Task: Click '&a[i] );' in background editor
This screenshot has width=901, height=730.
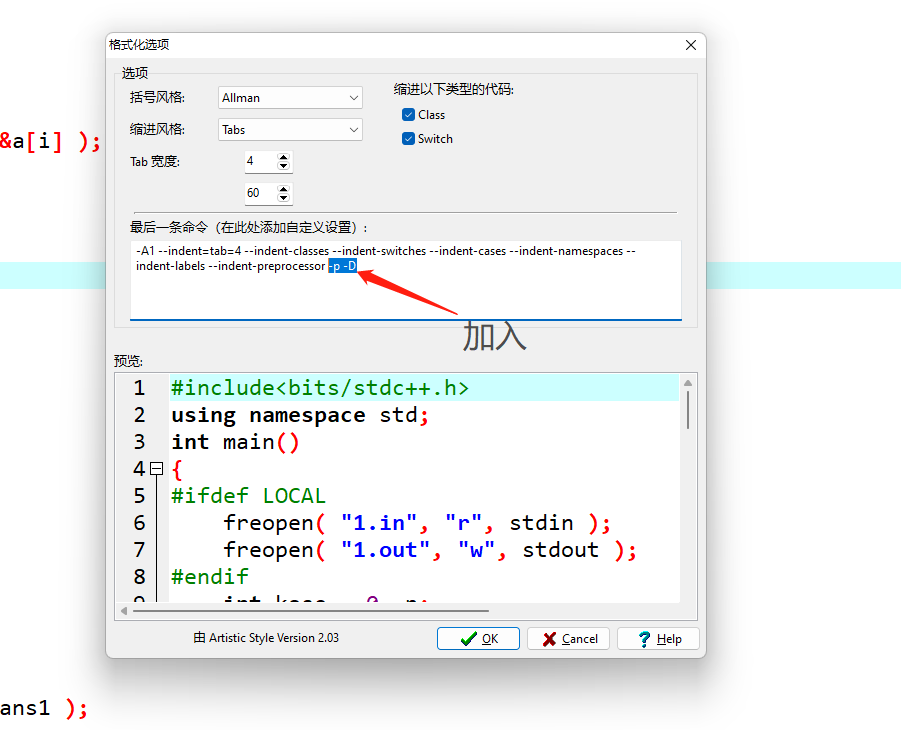Action: 50,141
